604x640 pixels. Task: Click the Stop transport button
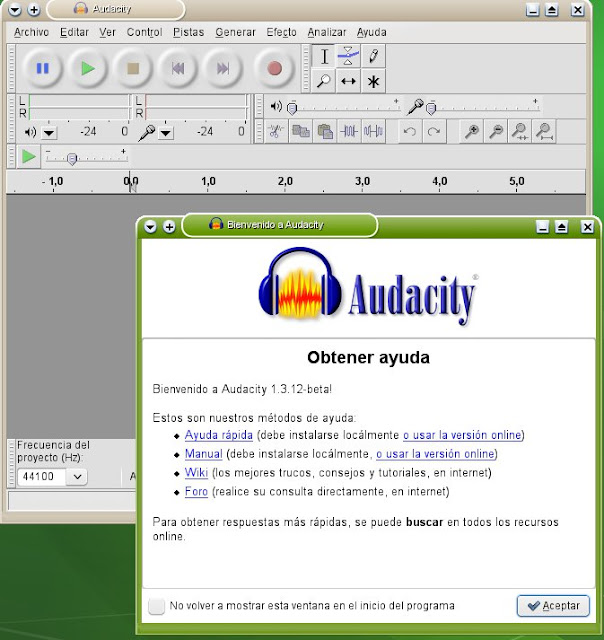tap(133, 69)
